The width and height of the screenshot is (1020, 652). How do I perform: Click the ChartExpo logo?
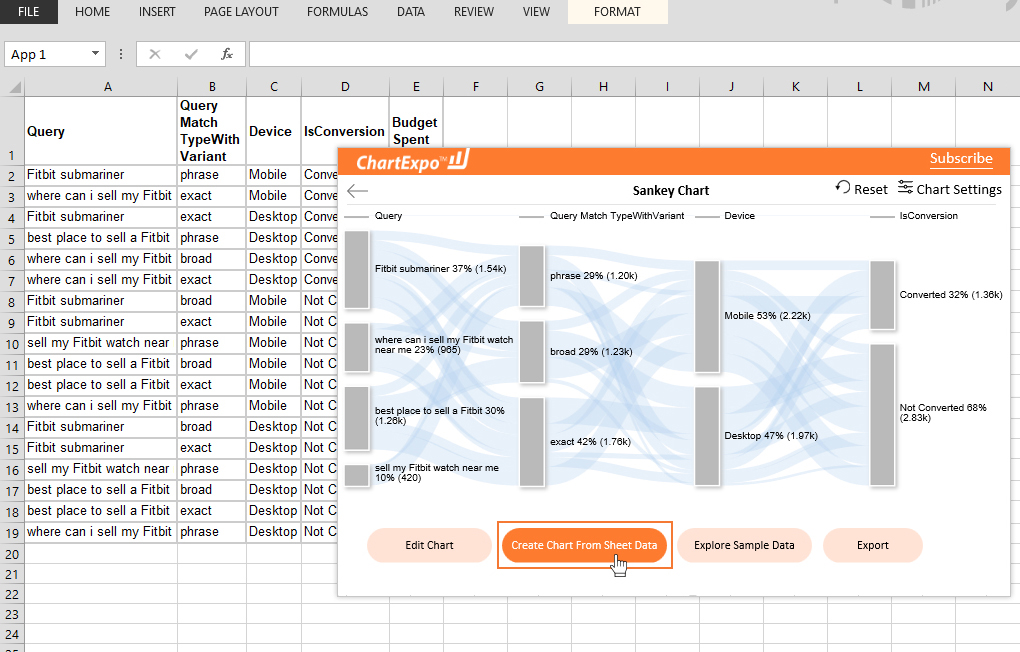(412, 161)
